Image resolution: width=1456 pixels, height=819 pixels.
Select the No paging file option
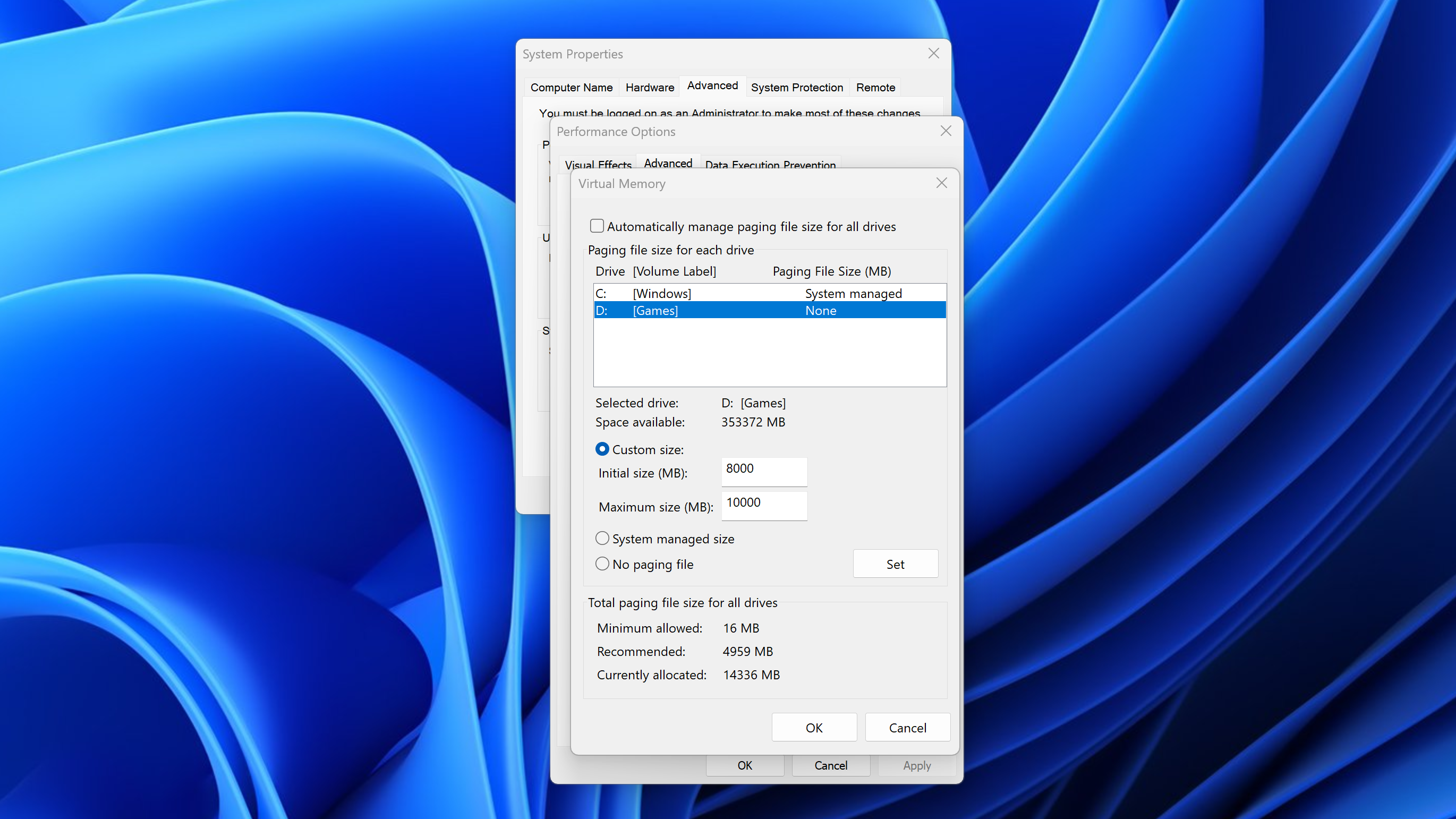tap(602, 564)
